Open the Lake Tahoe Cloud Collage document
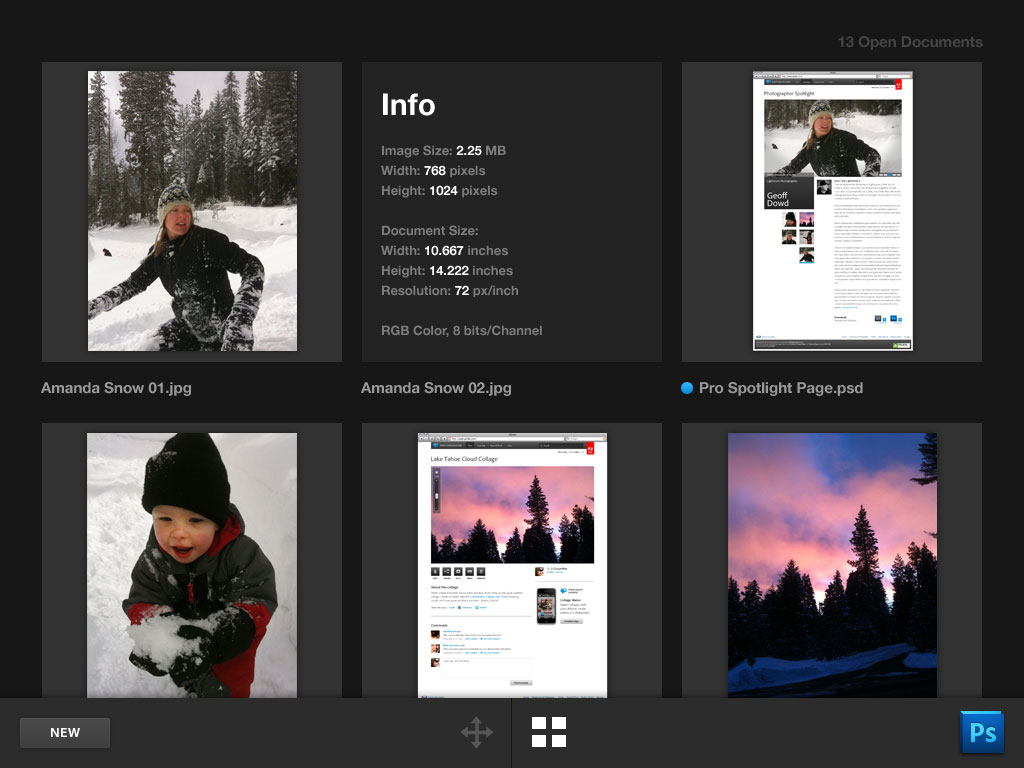 [x=512, y=564]
